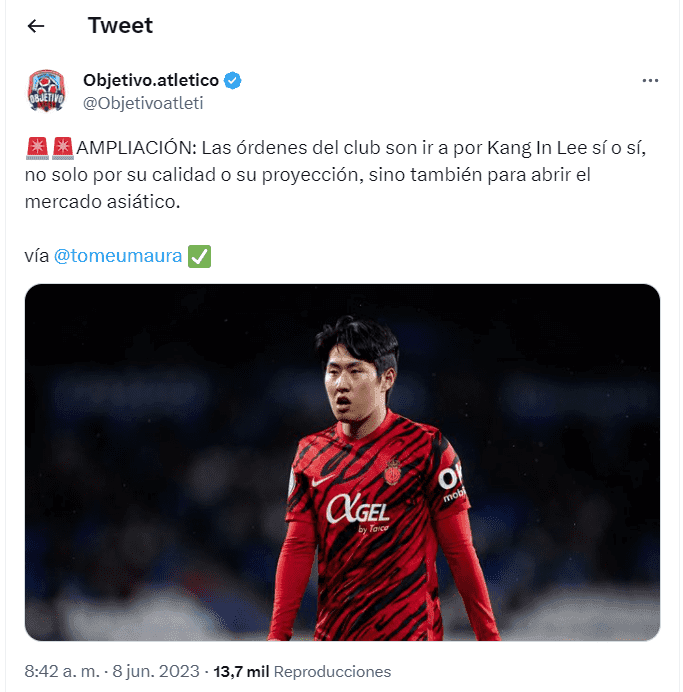
Task: Open the @tomeumaura mention link
Action: click(118, 256)
